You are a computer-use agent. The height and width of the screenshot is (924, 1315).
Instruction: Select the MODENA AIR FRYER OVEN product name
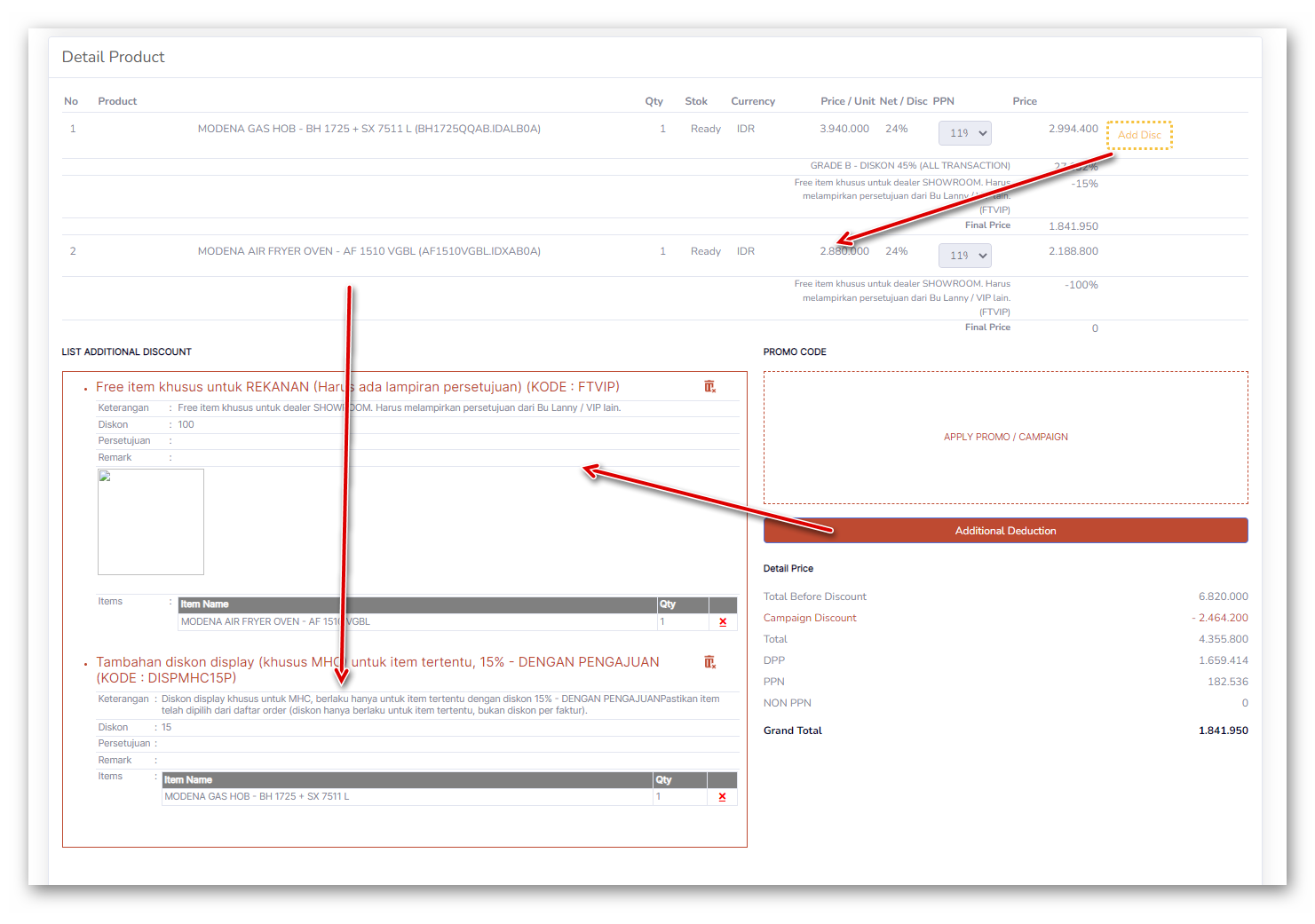point(368,251)
